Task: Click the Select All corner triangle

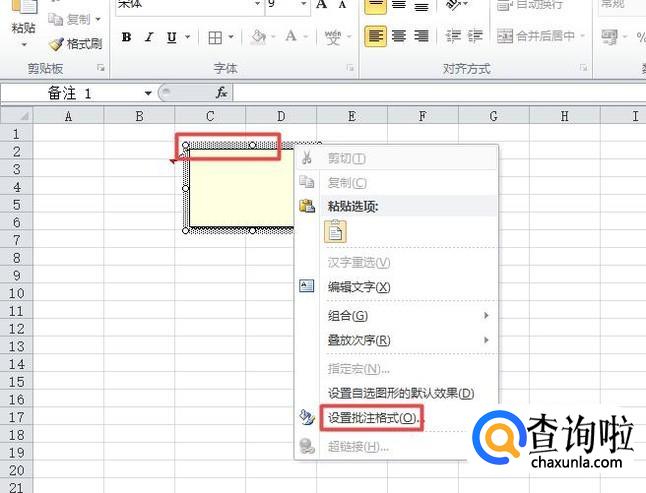Action: 16,115
